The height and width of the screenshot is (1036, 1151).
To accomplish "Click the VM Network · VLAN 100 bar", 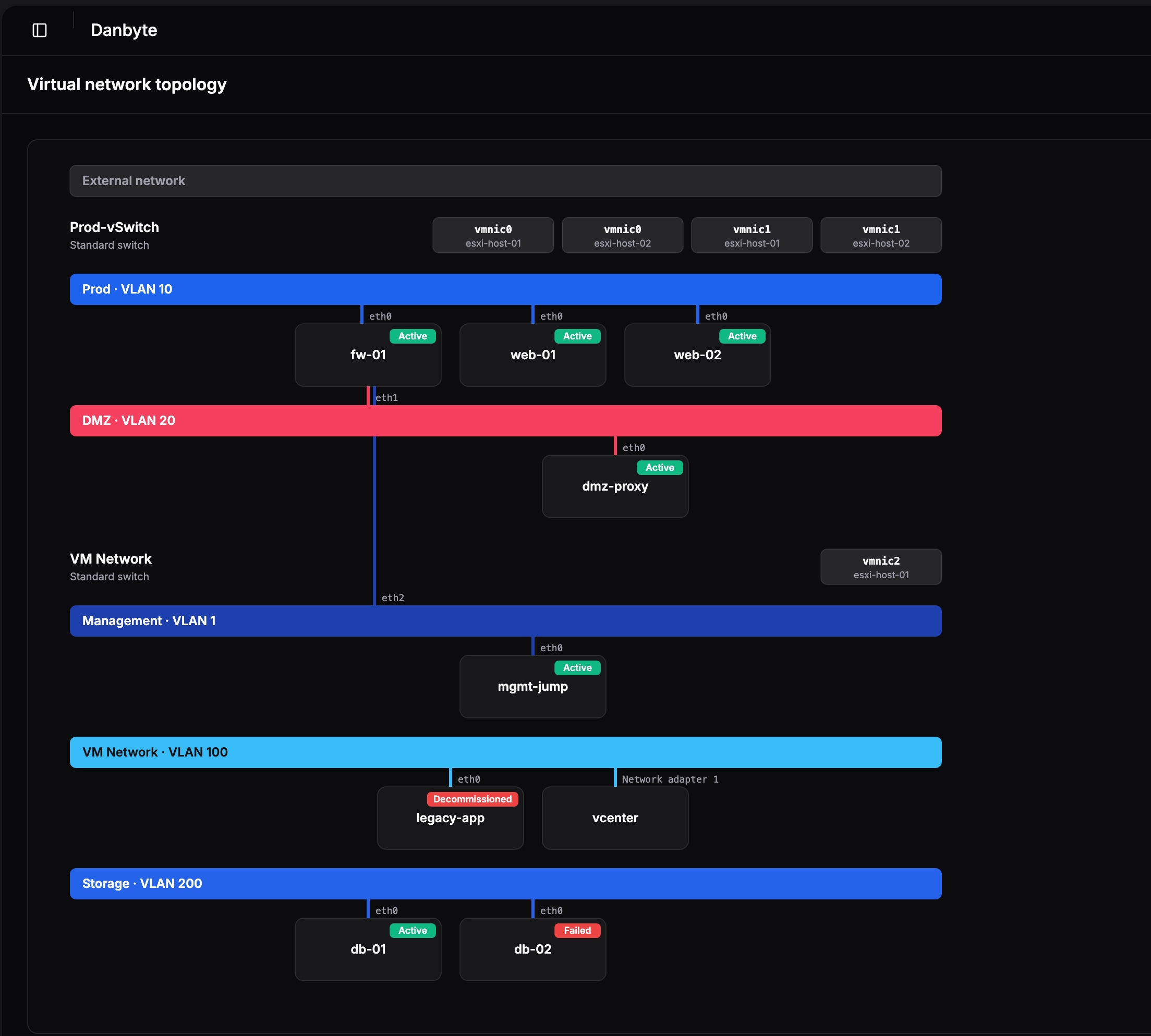I will [505, 752].
